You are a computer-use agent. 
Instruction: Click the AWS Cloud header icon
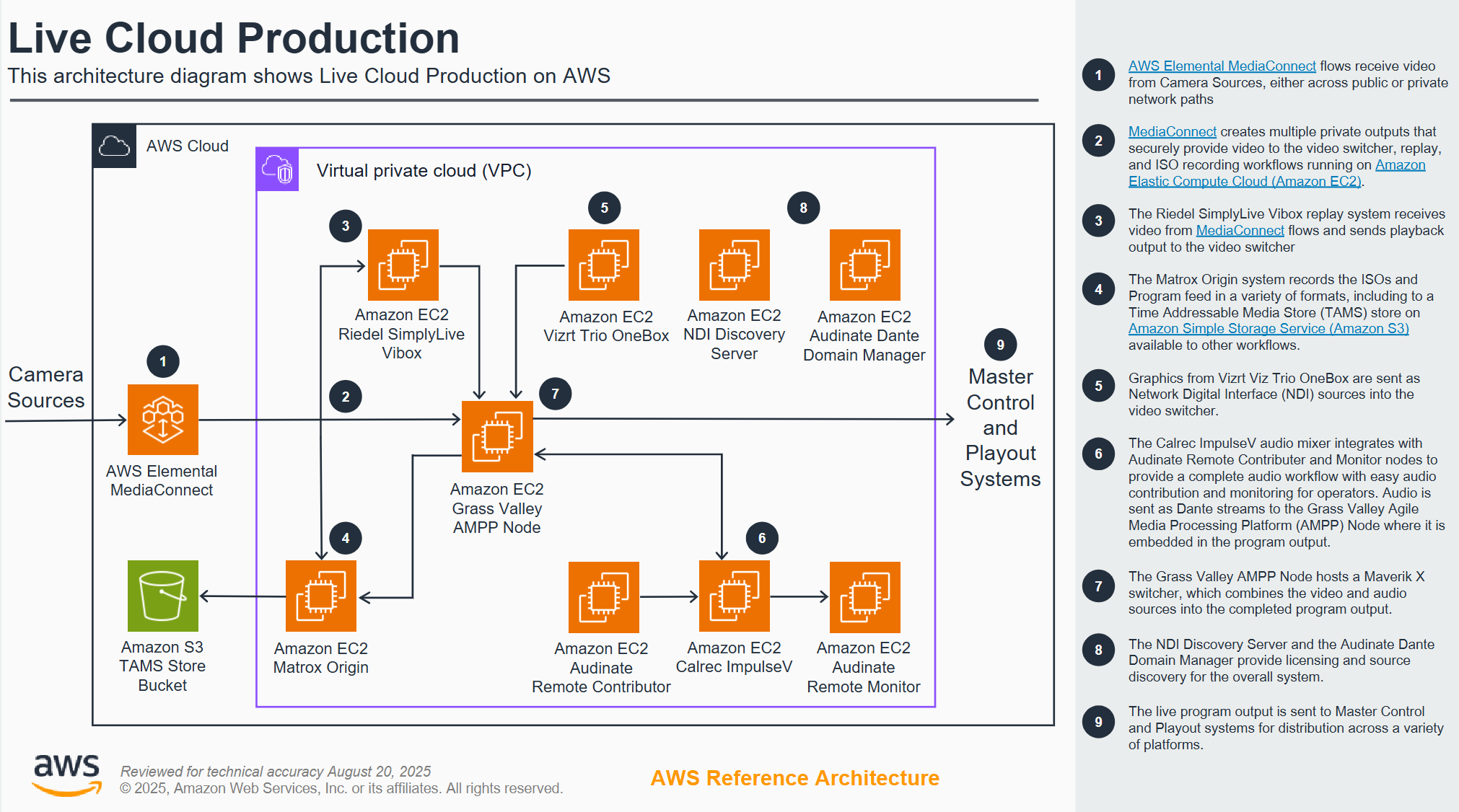pyautogui.click(x=114, y=145)
